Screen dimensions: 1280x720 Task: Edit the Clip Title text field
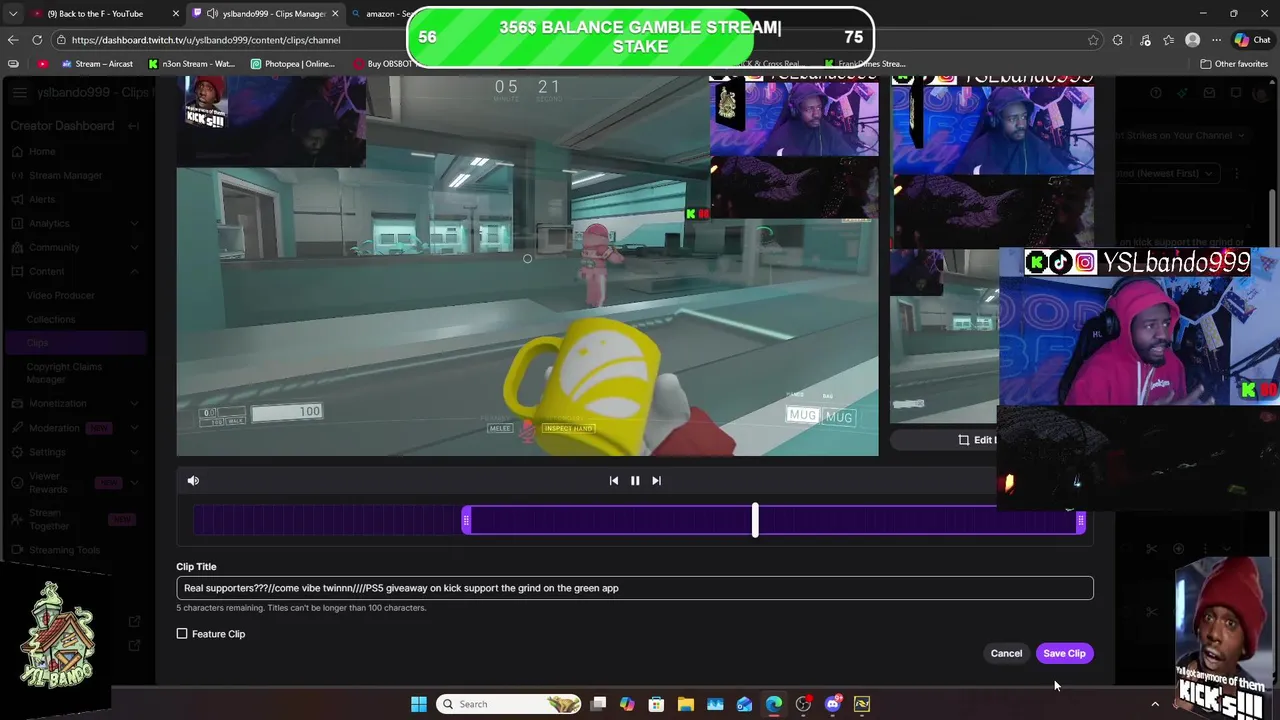click(x=635, y=588)
